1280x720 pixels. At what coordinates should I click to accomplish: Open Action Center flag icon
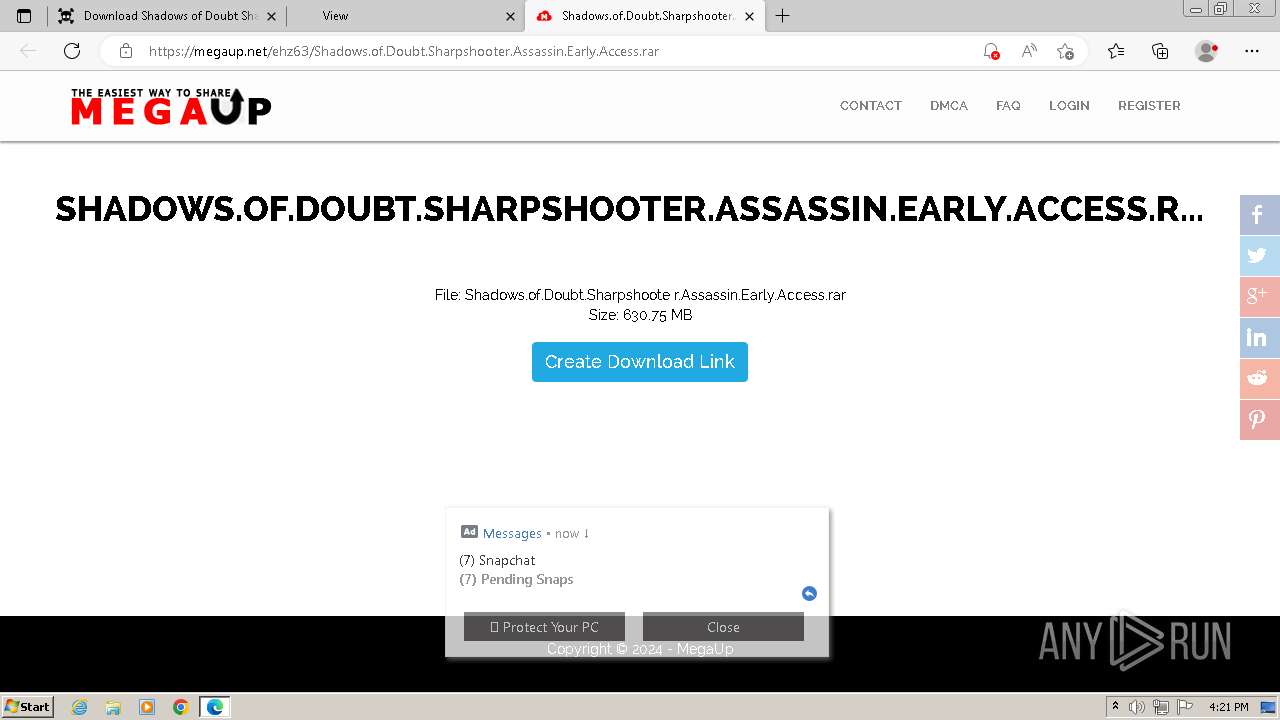coord(1184,707)
